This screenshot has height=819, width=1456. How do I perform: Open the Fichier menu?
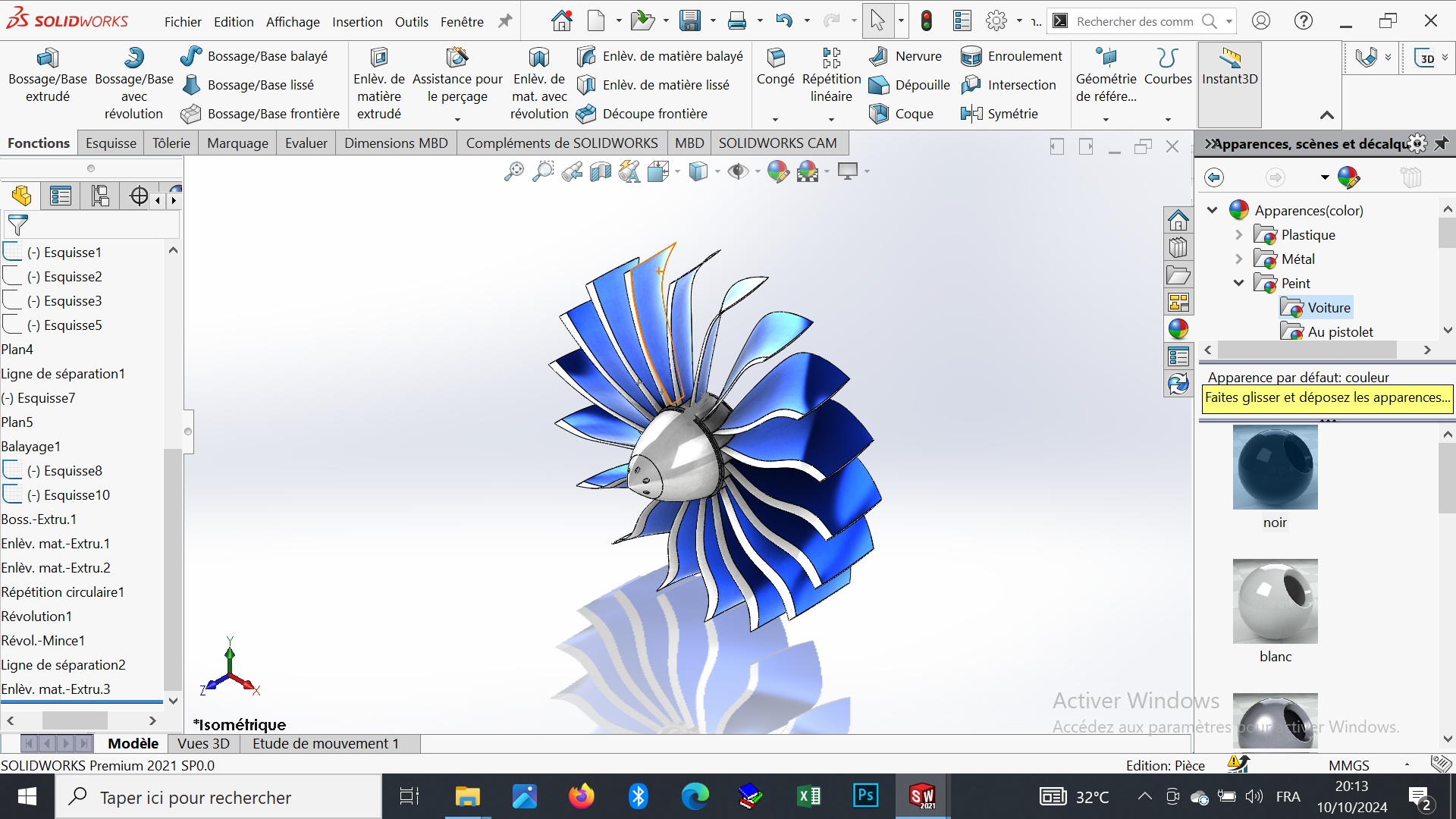click(x=183, y=22)
